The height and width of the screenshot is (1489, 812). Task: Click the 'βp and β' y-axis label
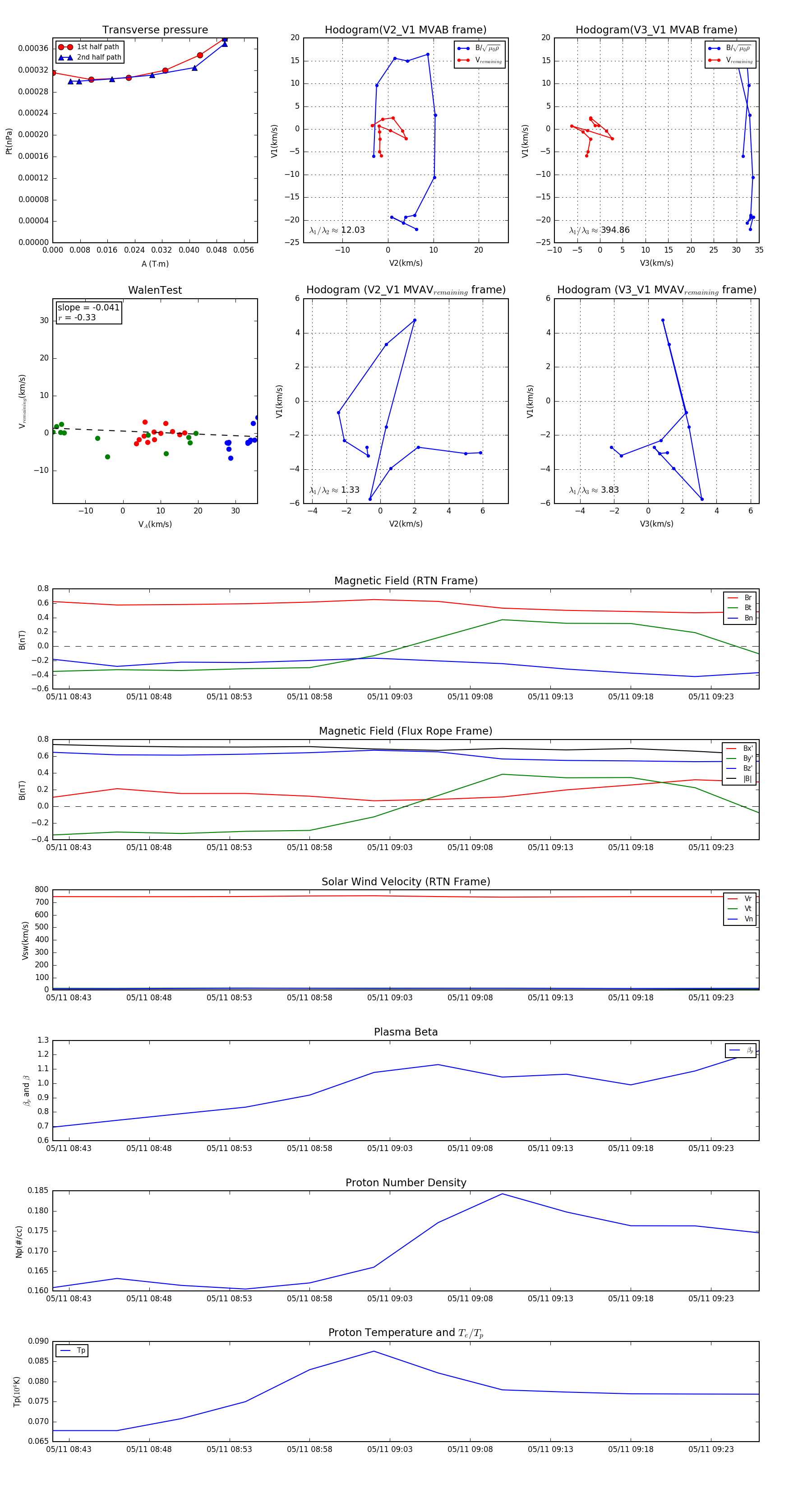tap(26, 1091)
